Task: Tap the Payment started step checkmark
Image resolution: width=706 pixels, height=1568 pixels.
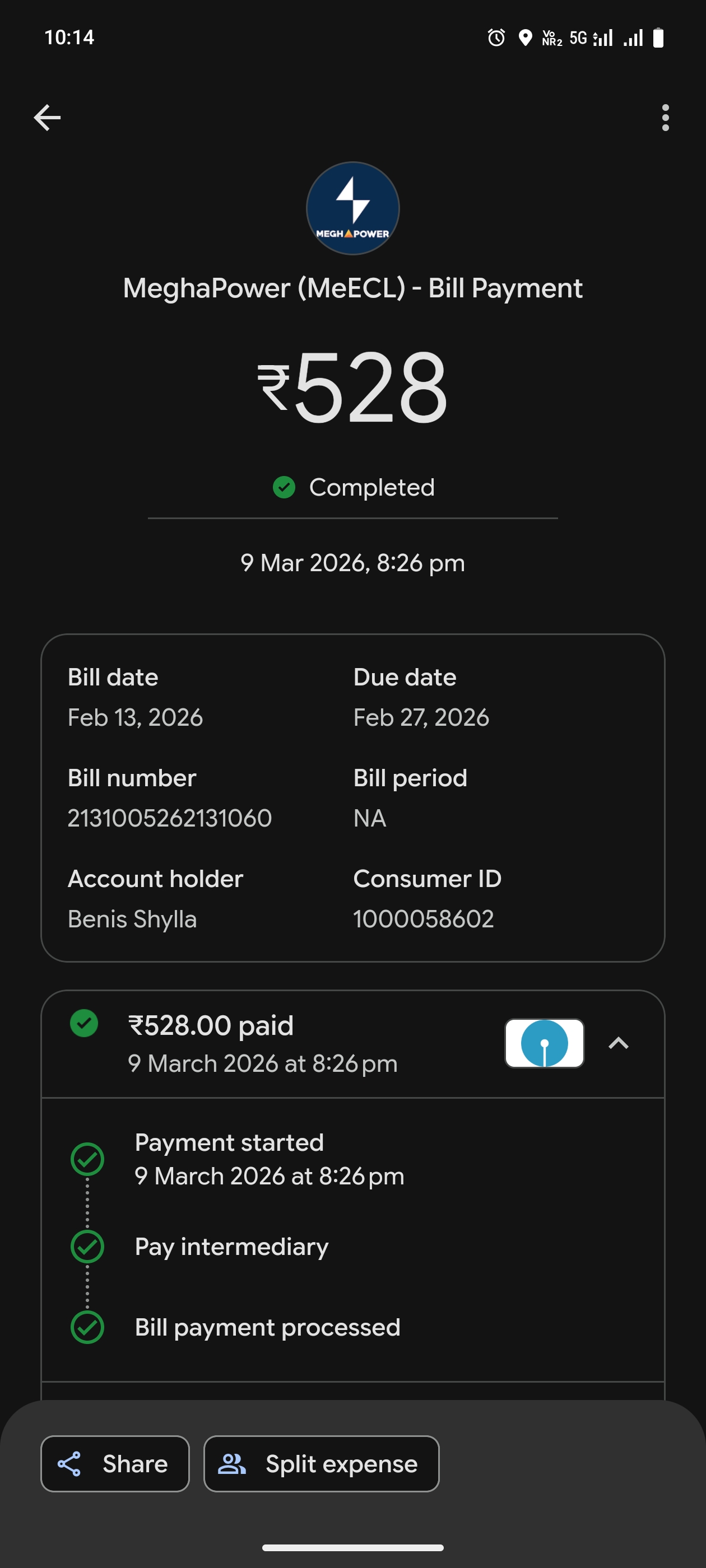Action: click(x=88, y=1159)
